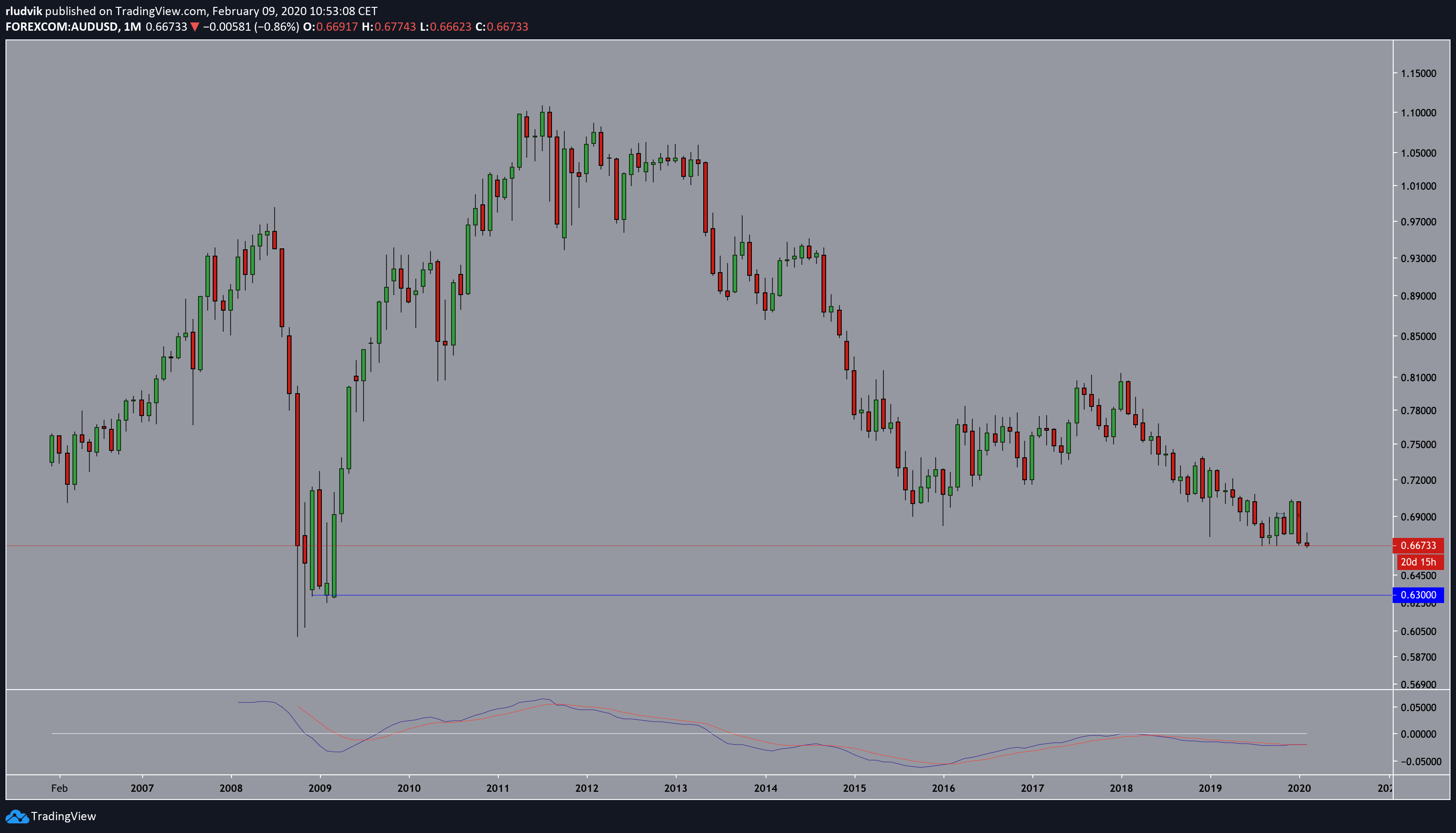Click the change value −0.00581 (−0.86%)

coord(251,27)
